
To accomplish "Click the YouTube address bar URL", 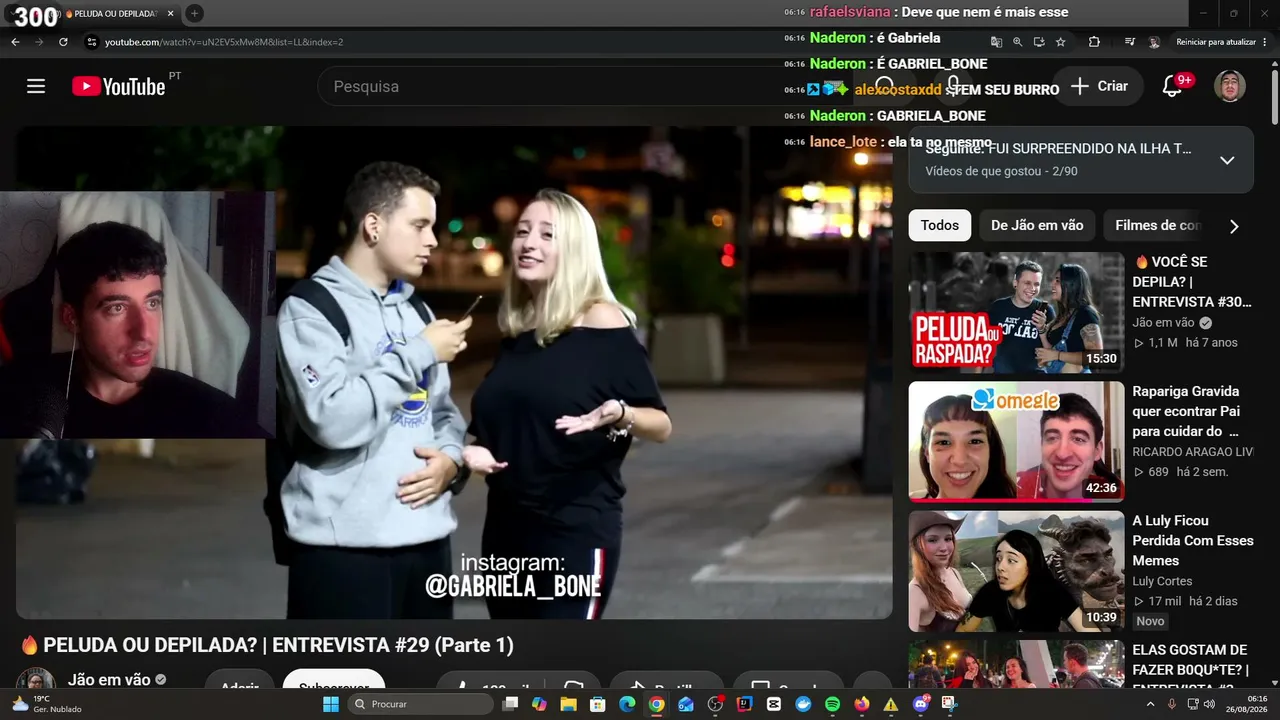I will pos(223,42).
